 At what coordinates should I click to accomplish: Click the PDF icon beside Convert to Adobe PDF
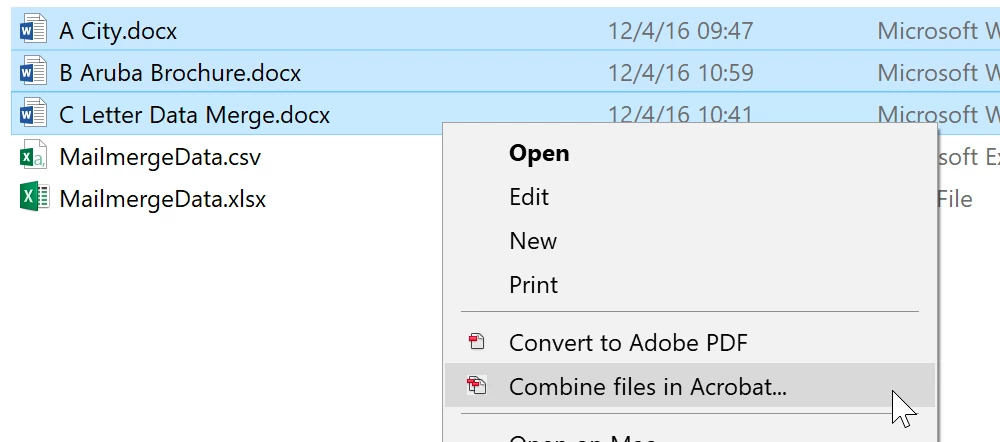coord(477,343)
